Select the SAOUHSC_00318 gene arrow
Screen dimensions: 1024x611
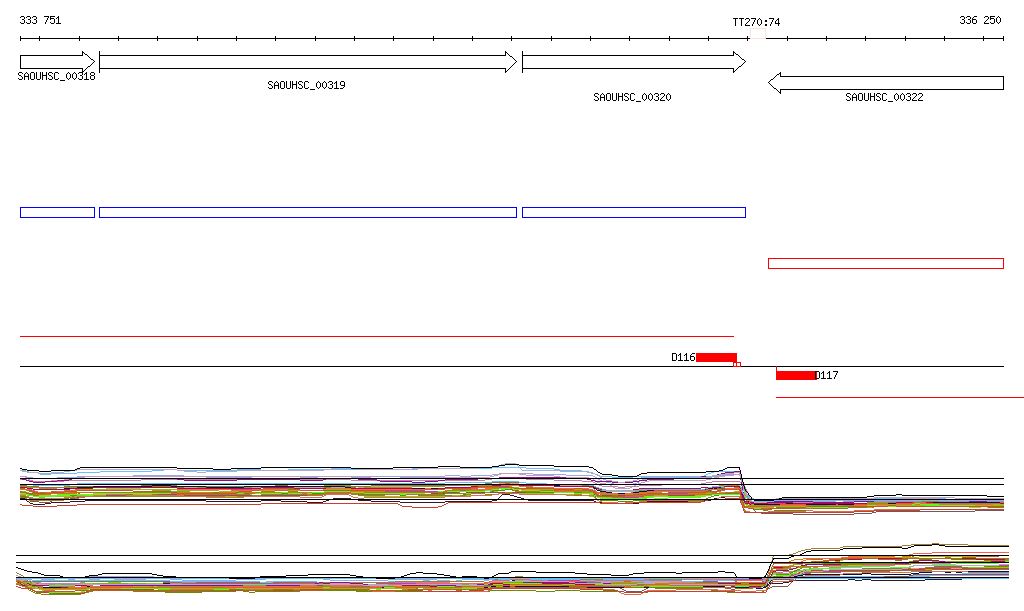click(x=57, y=62)
